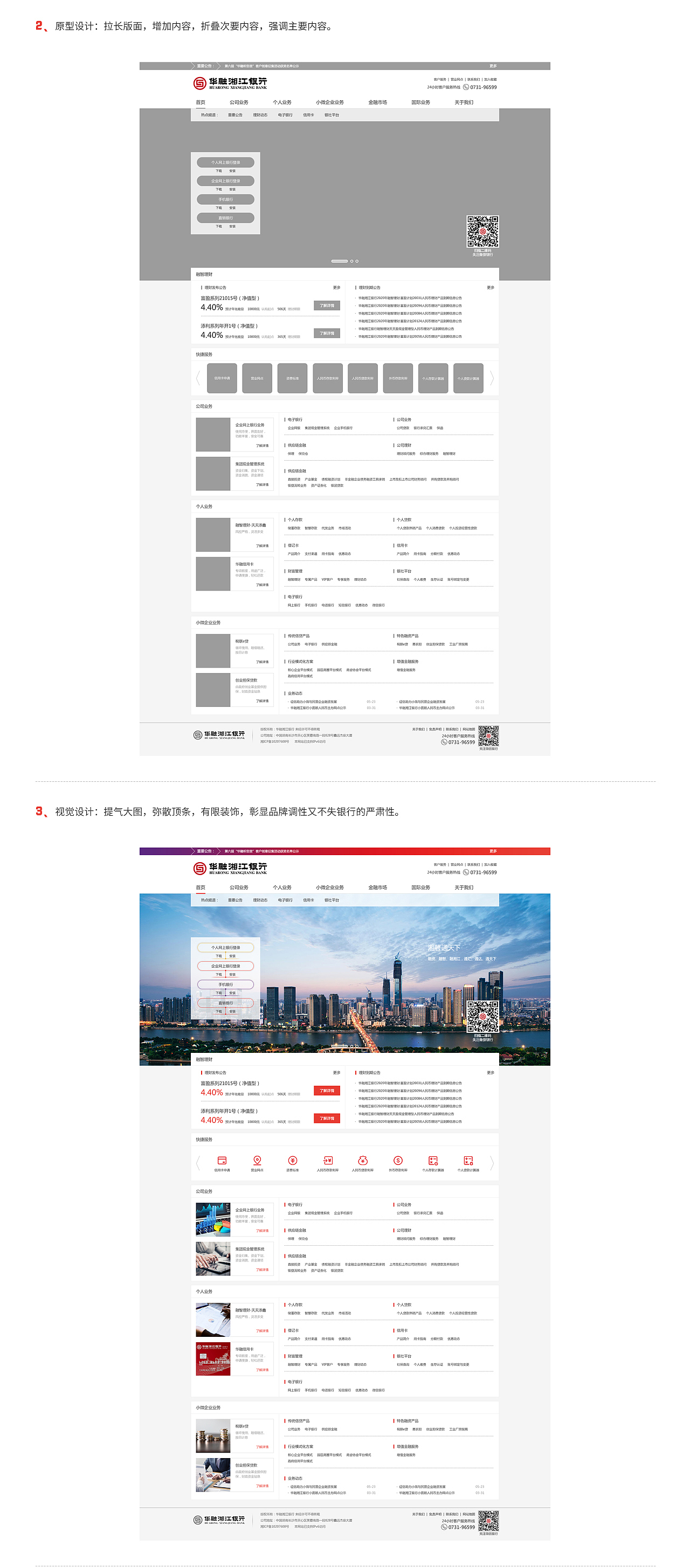
Task: Open 国际业务 nav tab in wireframe
Action: (x=420, y=102)
